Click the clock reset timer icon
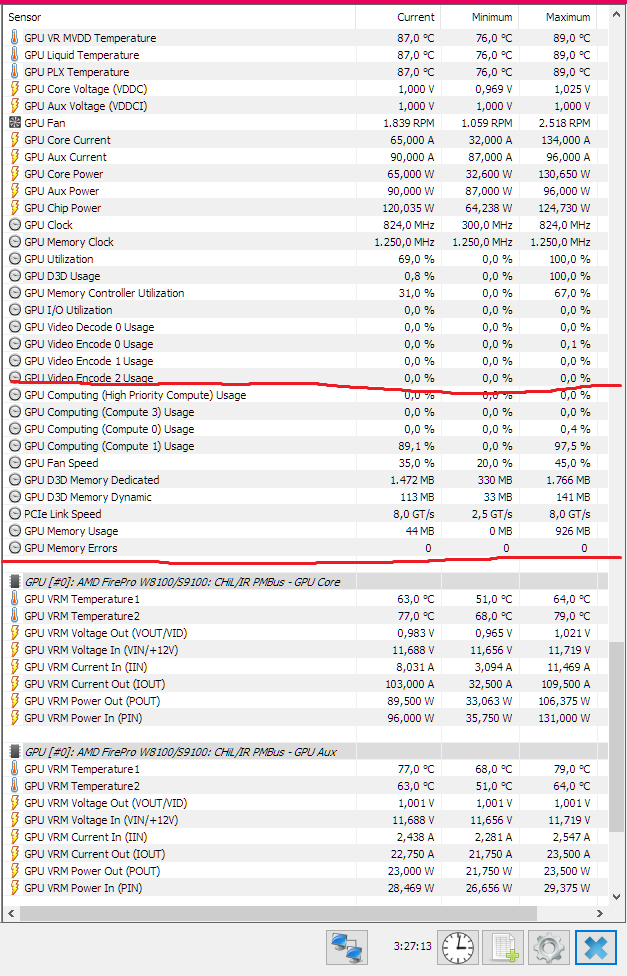Viewport: 627px width, 976px height. 458,947
